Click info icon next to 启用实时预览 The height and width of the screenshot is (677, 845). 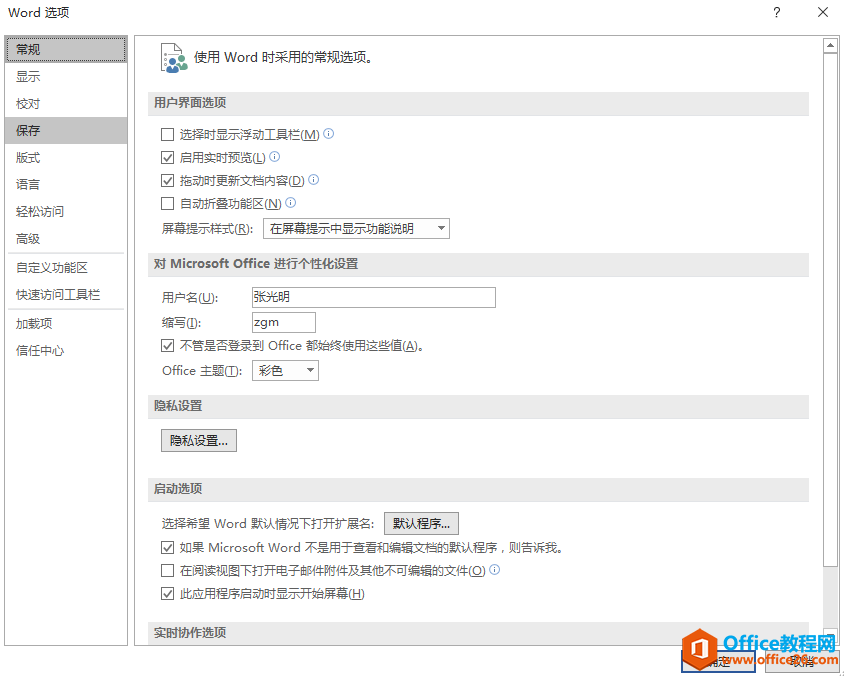274,157
